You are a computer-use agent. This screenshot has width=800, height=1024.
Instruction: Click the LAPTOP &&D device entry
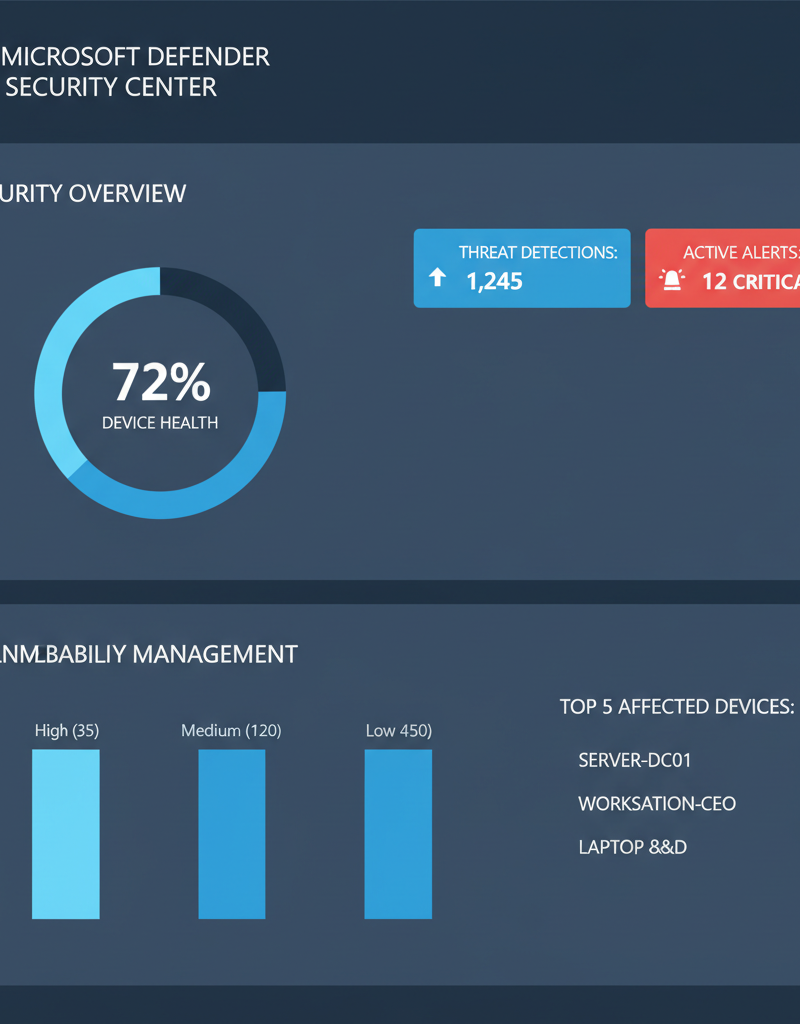633,847
